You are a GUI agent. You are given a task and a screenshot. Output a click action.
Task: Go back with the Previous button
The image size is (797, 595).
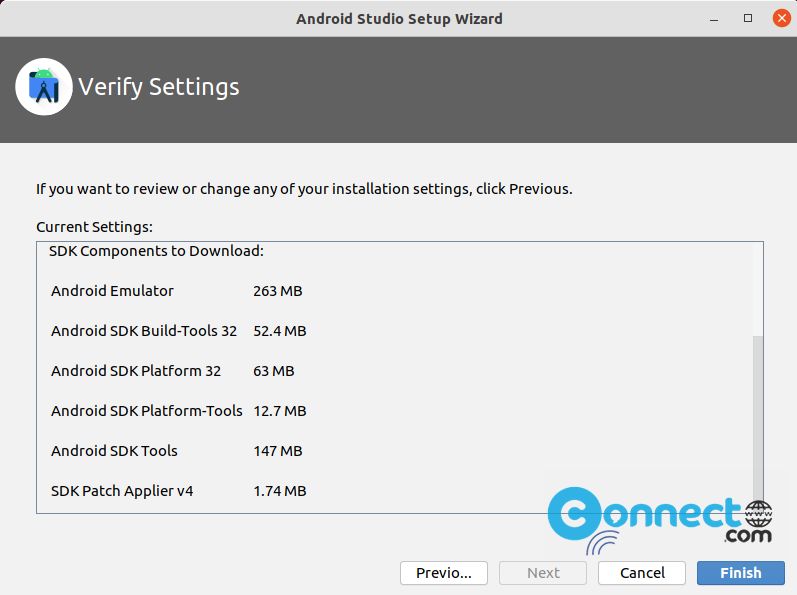click(x=444, y=573)
